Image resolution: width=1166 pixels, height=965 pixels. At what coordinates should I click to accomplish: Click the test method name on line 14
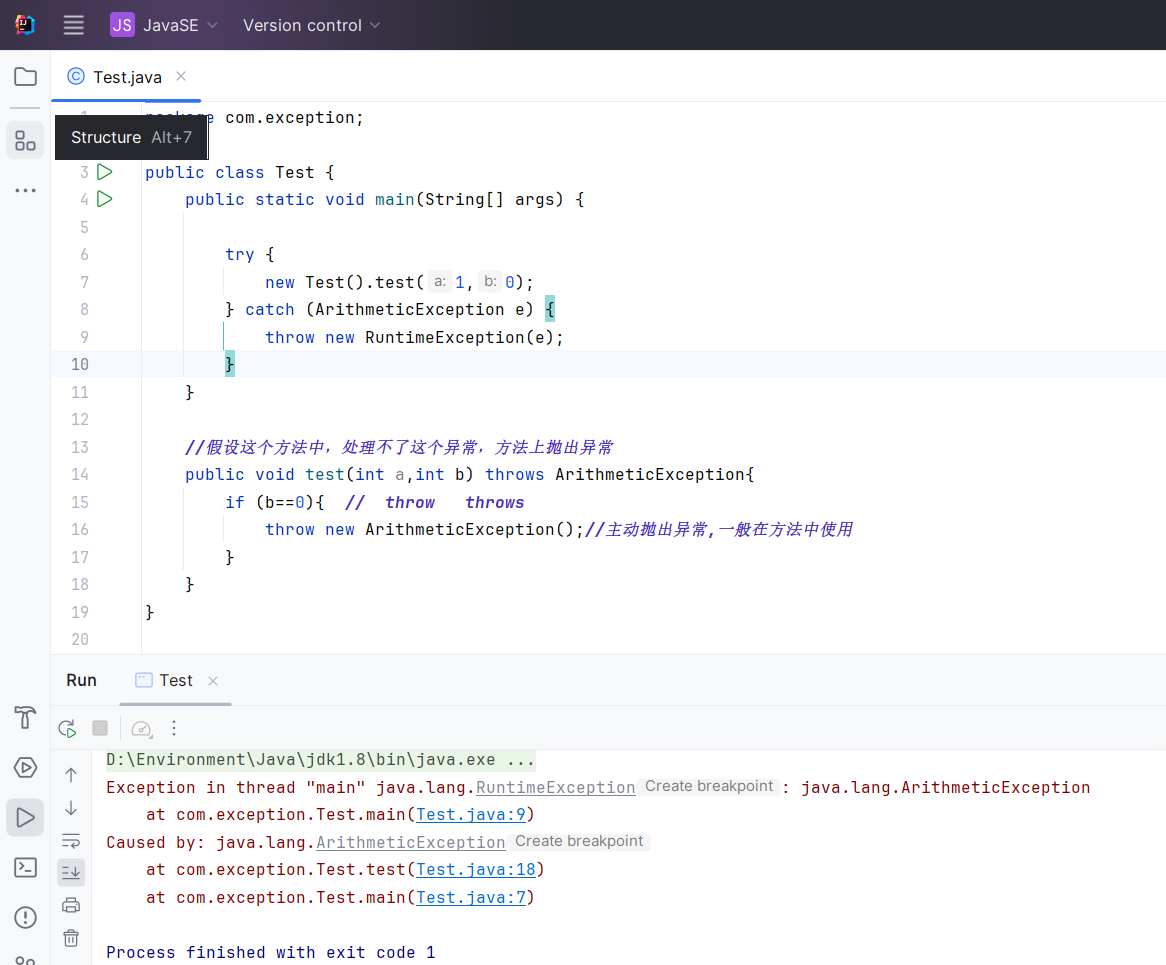pyautogui.click(x=325, y=474)
